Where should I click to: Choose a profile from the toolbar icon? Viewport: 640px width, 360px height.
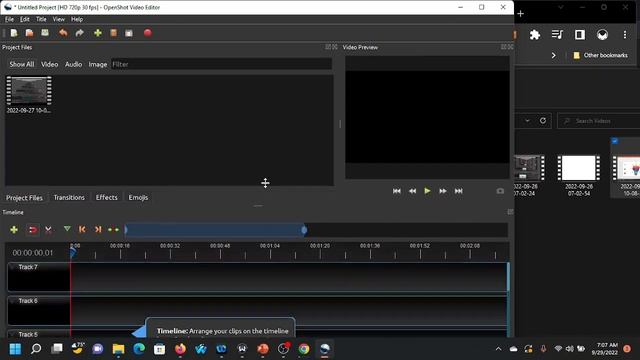pos(113,33)
